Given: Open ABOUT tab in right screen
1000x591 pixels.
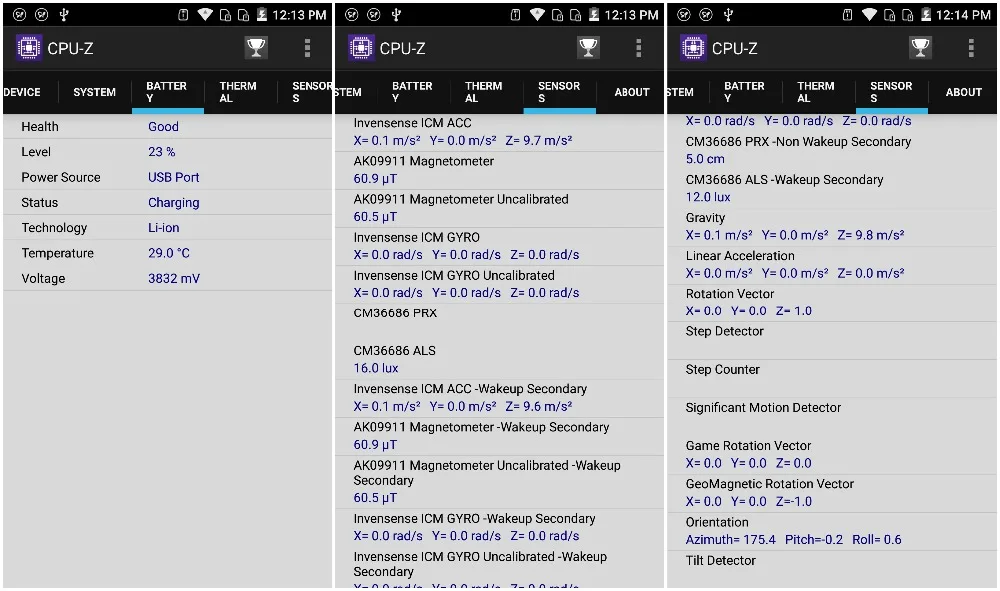Looking at the screenshot, I should [964, 92].
